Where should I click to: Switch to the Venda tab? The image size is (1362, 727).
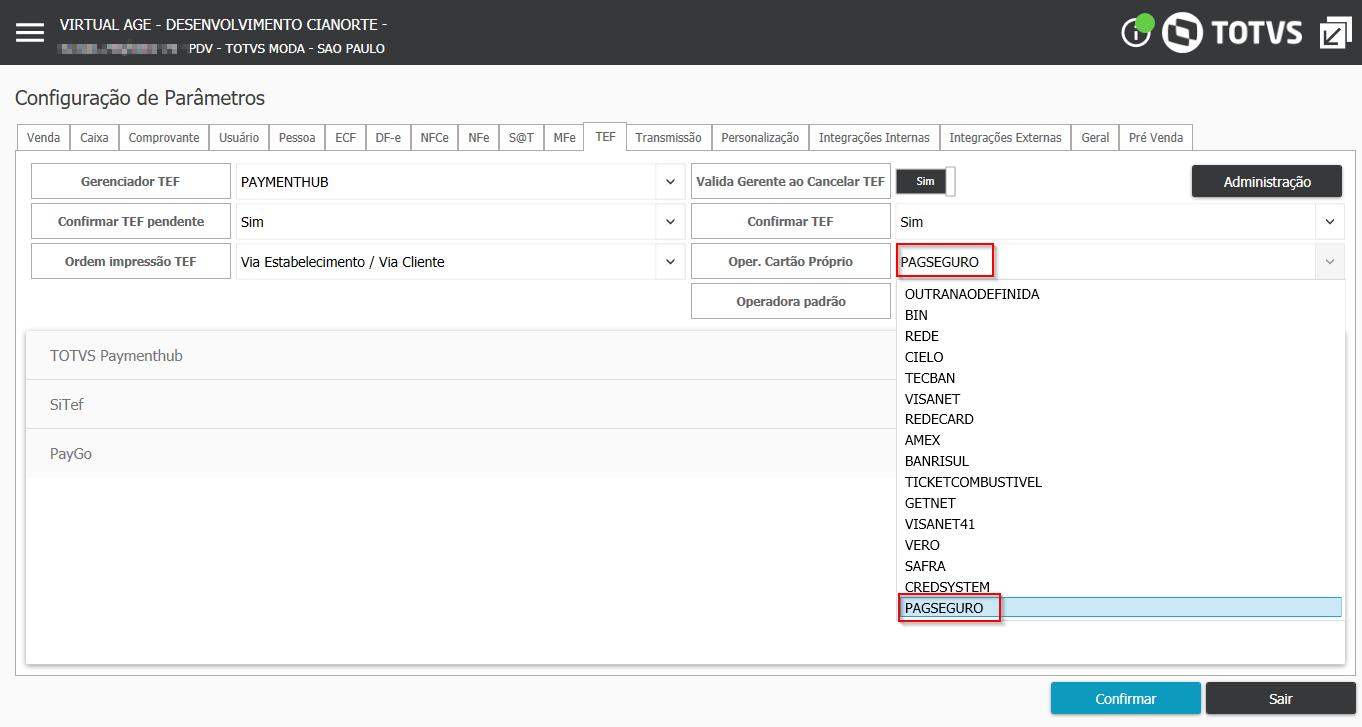click(43, 138)
